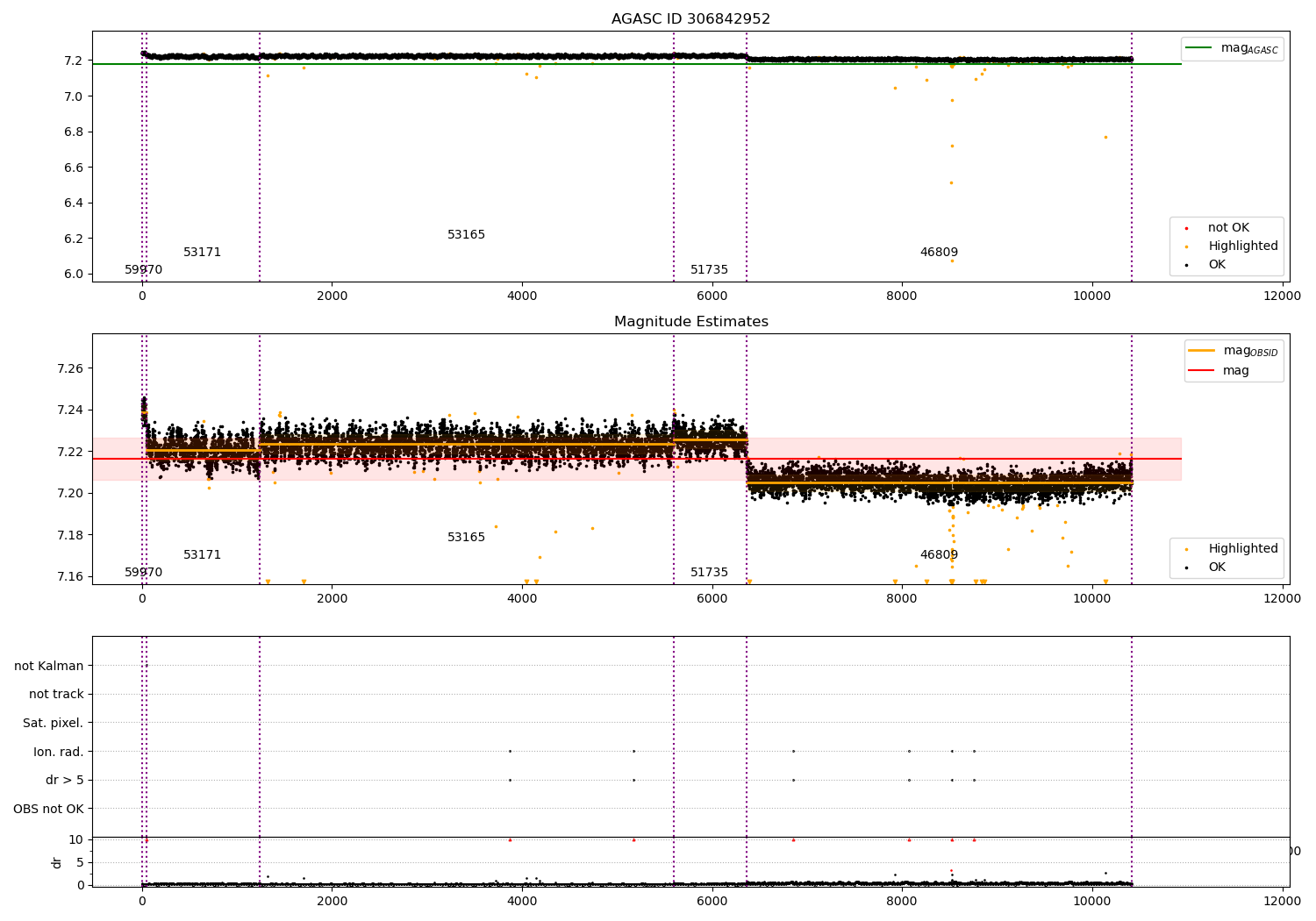
Task: Click OBSID label 51735 in Magnitude Estimates plot
Action: pos(709,573)
